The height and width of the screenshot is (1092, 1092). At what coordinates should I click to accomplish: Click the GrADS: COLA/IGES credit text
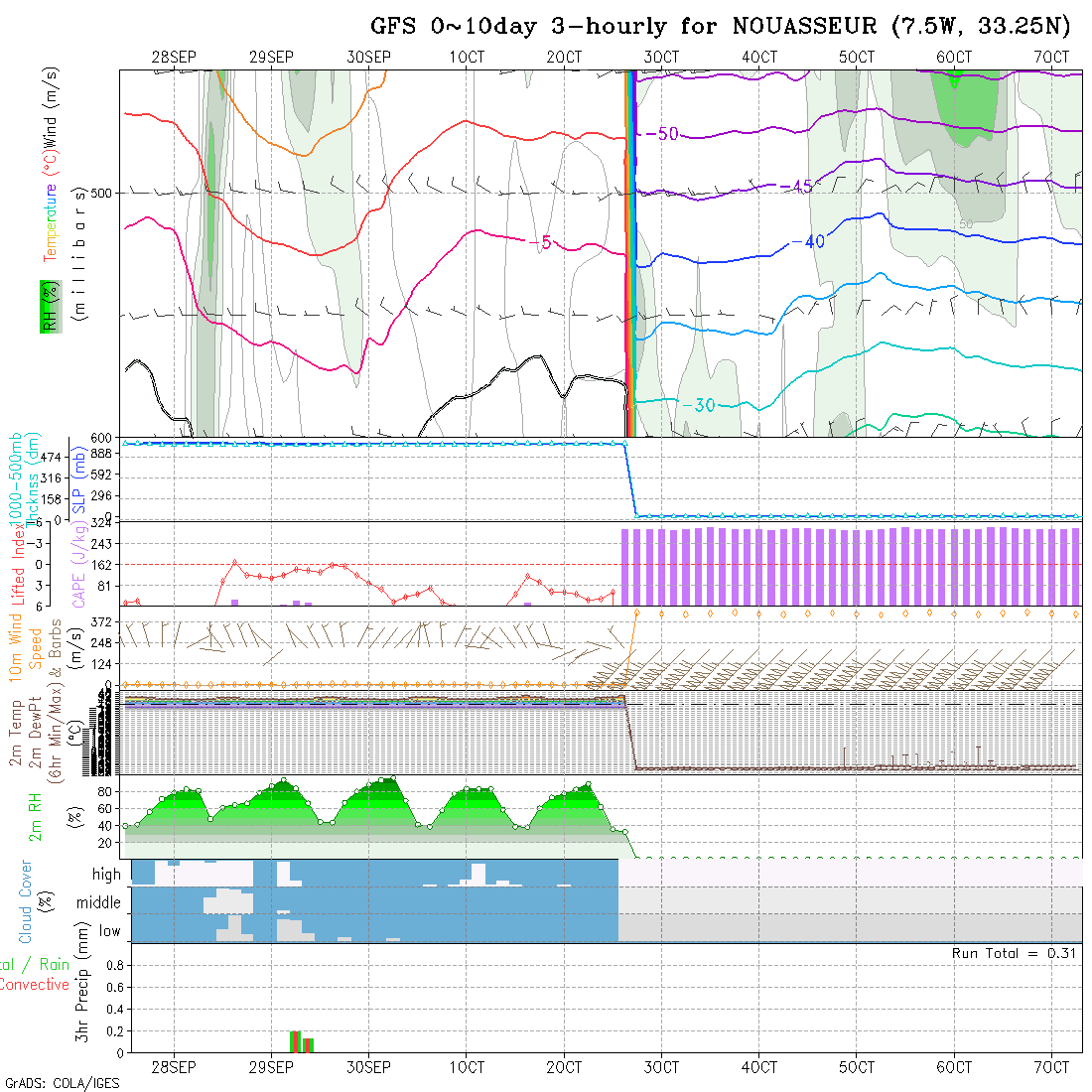click(x=62, y=1083)
